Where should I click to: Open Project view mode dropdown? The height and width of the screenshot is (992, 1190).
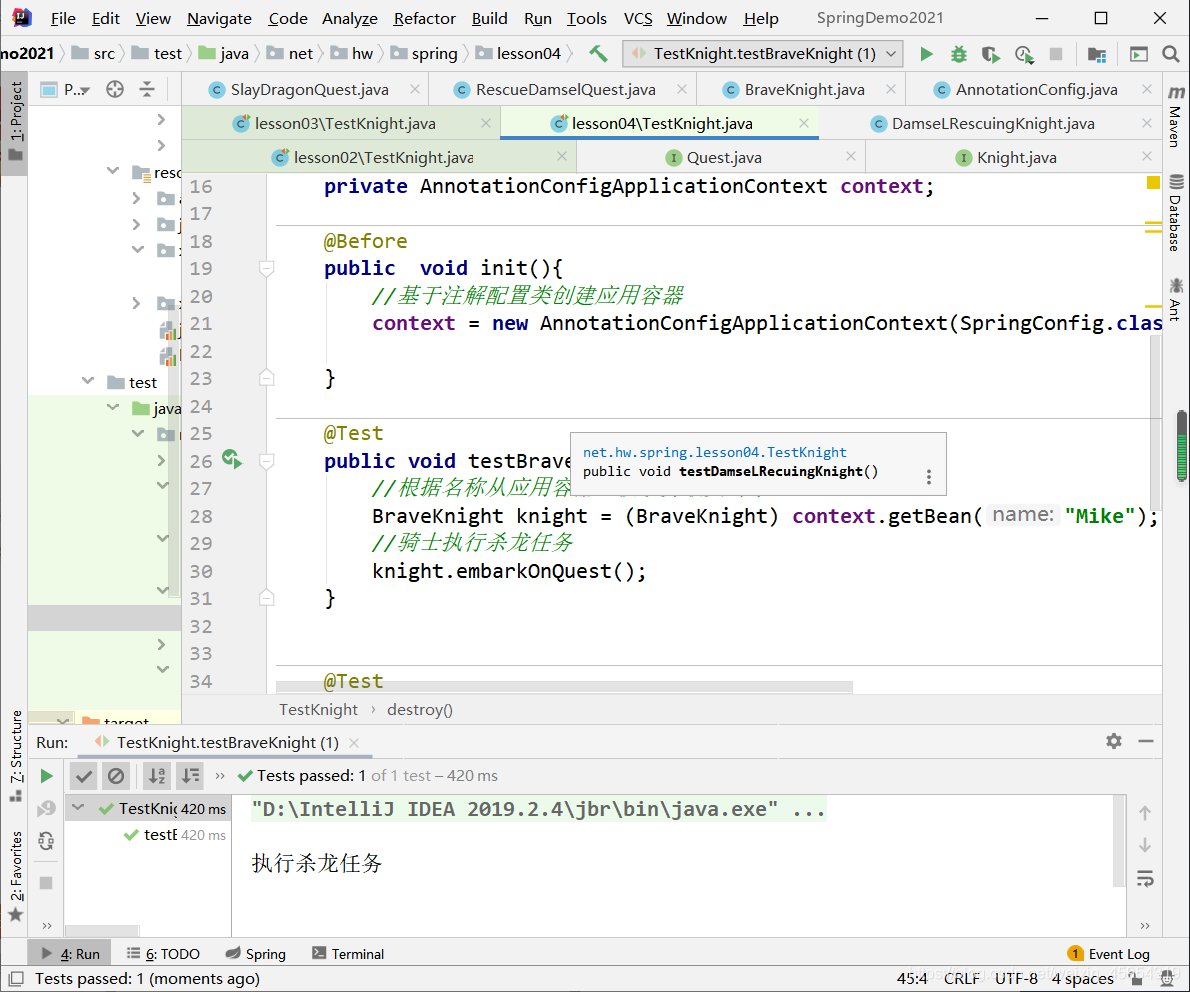[77, 90]
